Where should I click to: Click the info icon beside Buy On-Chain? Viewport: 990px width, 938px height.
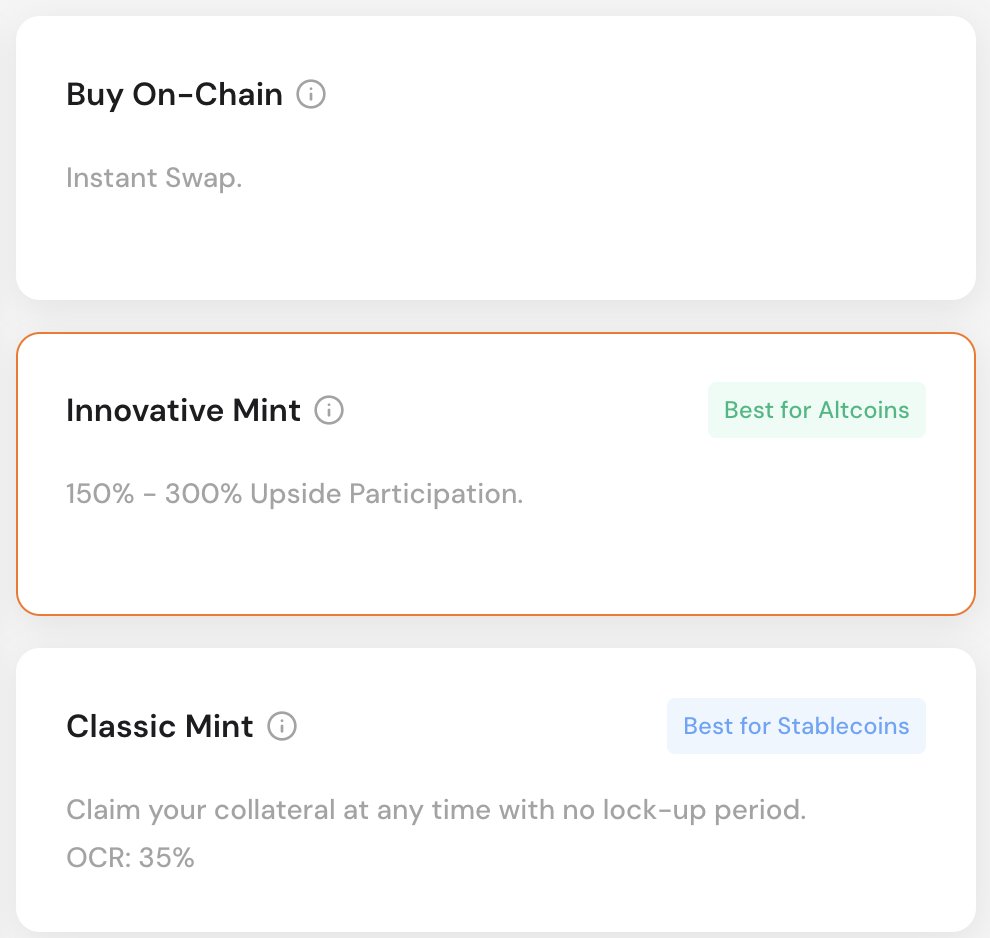coord(312,95)
